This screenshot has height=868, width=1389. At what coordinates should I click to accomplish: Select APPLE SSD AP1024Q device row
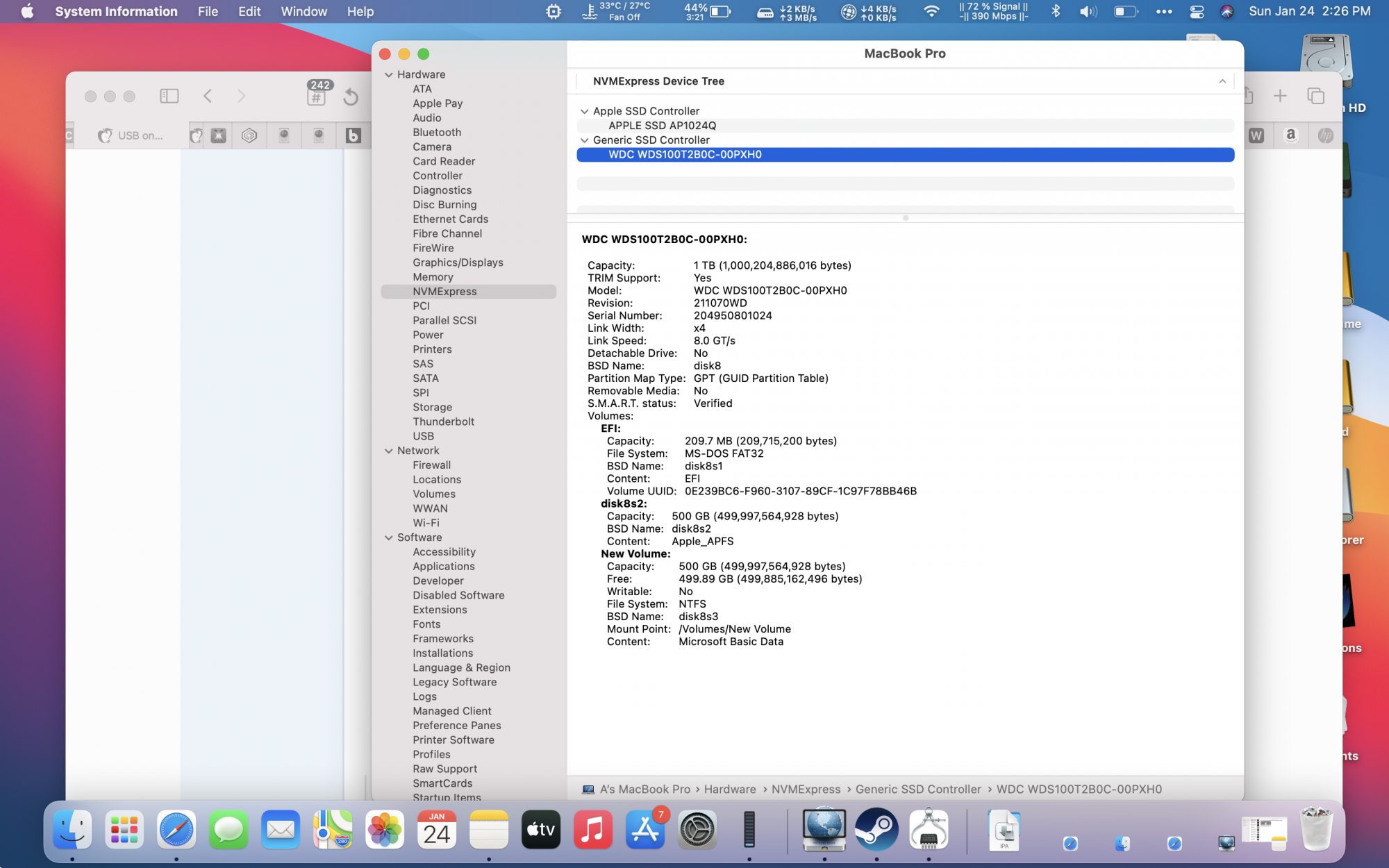(662, 126)
